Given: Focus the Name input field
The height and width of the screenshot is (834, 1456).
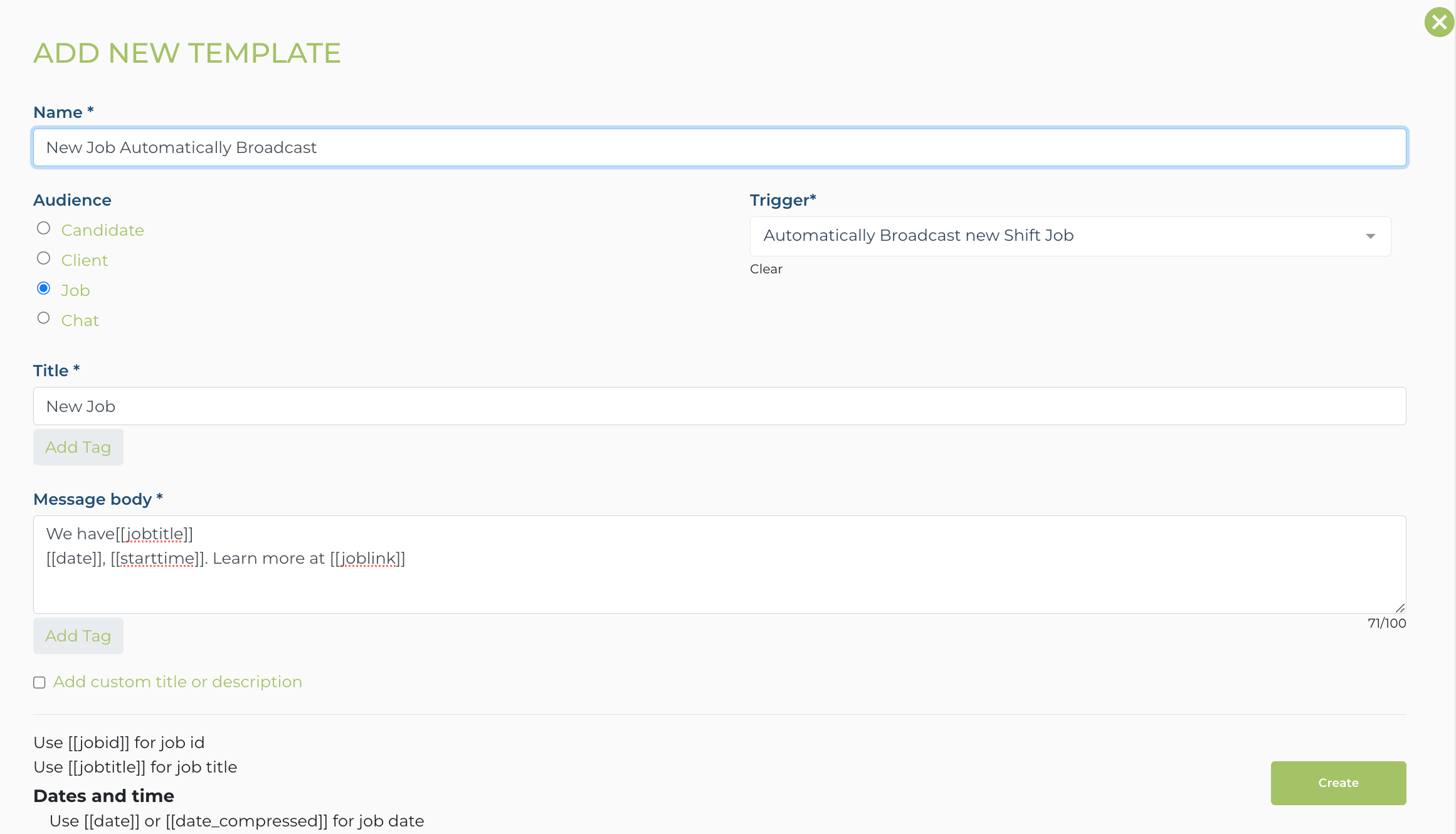Looking at the screenshot, I should point(719,147).
